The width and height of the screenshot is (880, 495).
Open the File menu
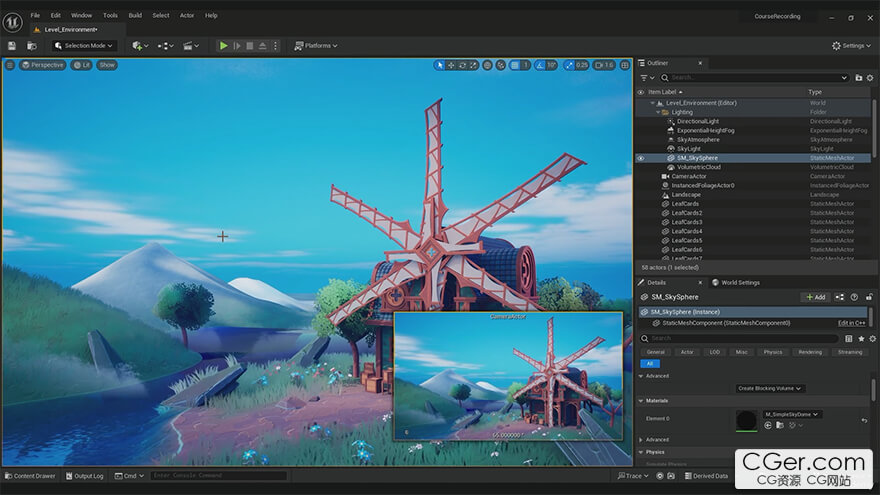[35, 16]
